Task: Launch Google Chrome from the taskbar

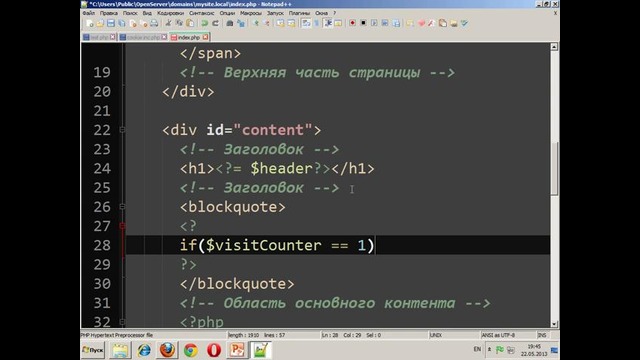Action: (191, 350)
